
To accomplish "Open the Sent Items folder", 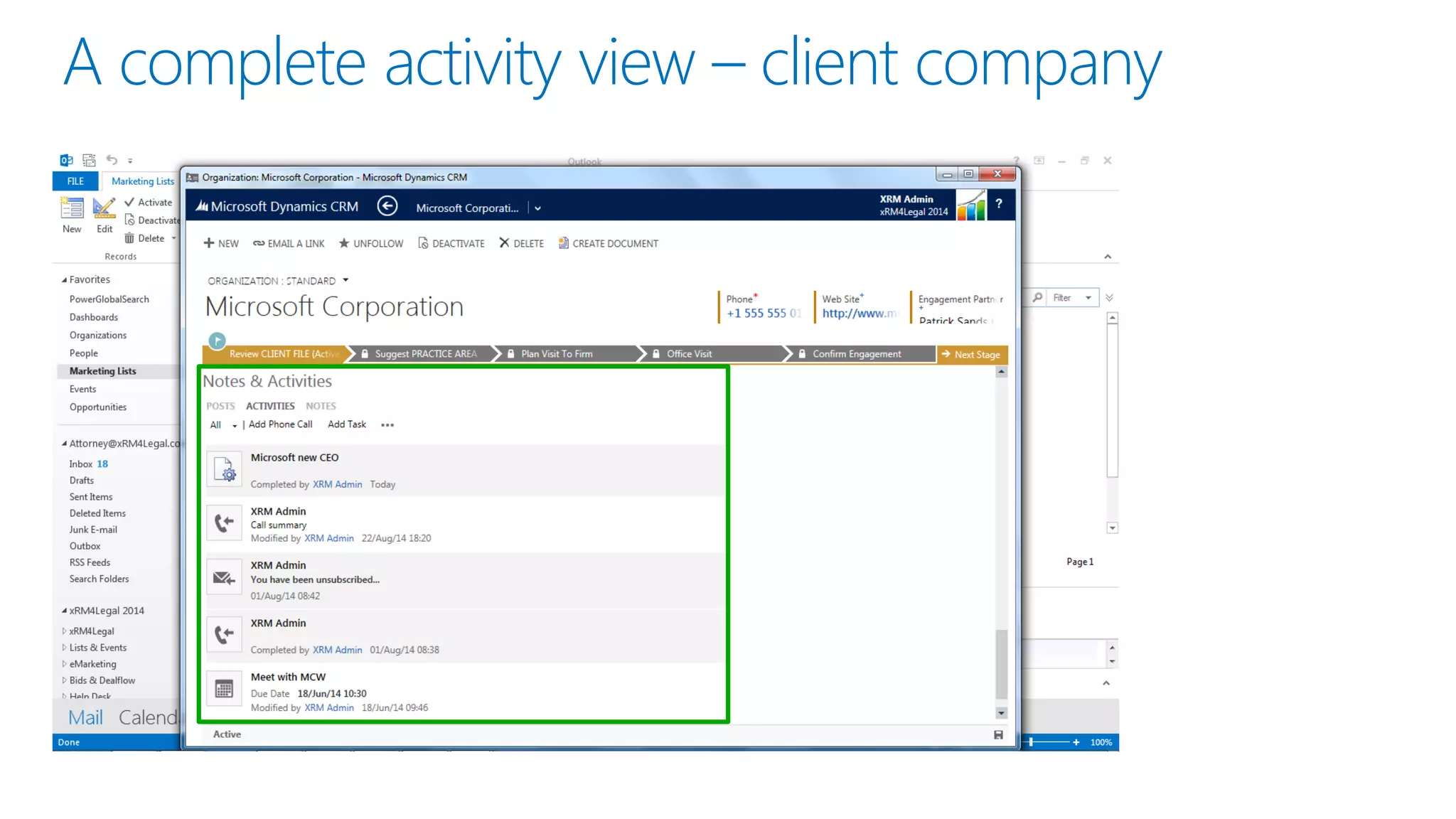I will click(91, 497).
